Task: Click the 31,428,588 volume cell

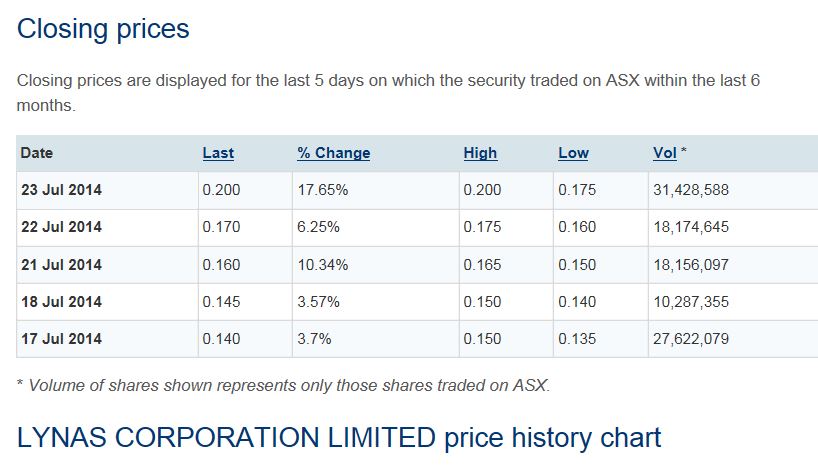Action: click(x=691, y=190)
